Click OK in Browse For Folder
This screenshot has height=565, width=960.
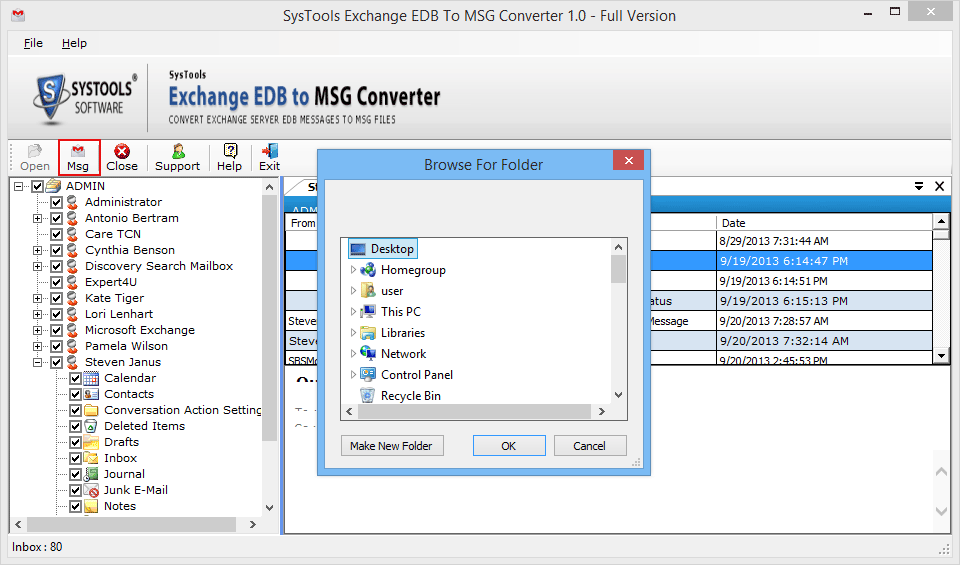coord(509,446)
